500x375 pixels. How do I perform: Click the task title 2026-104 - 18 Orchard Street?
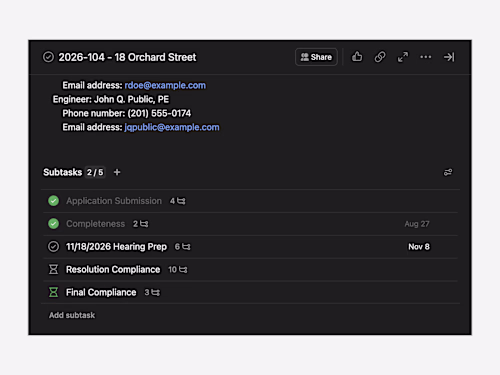point(127,57)
